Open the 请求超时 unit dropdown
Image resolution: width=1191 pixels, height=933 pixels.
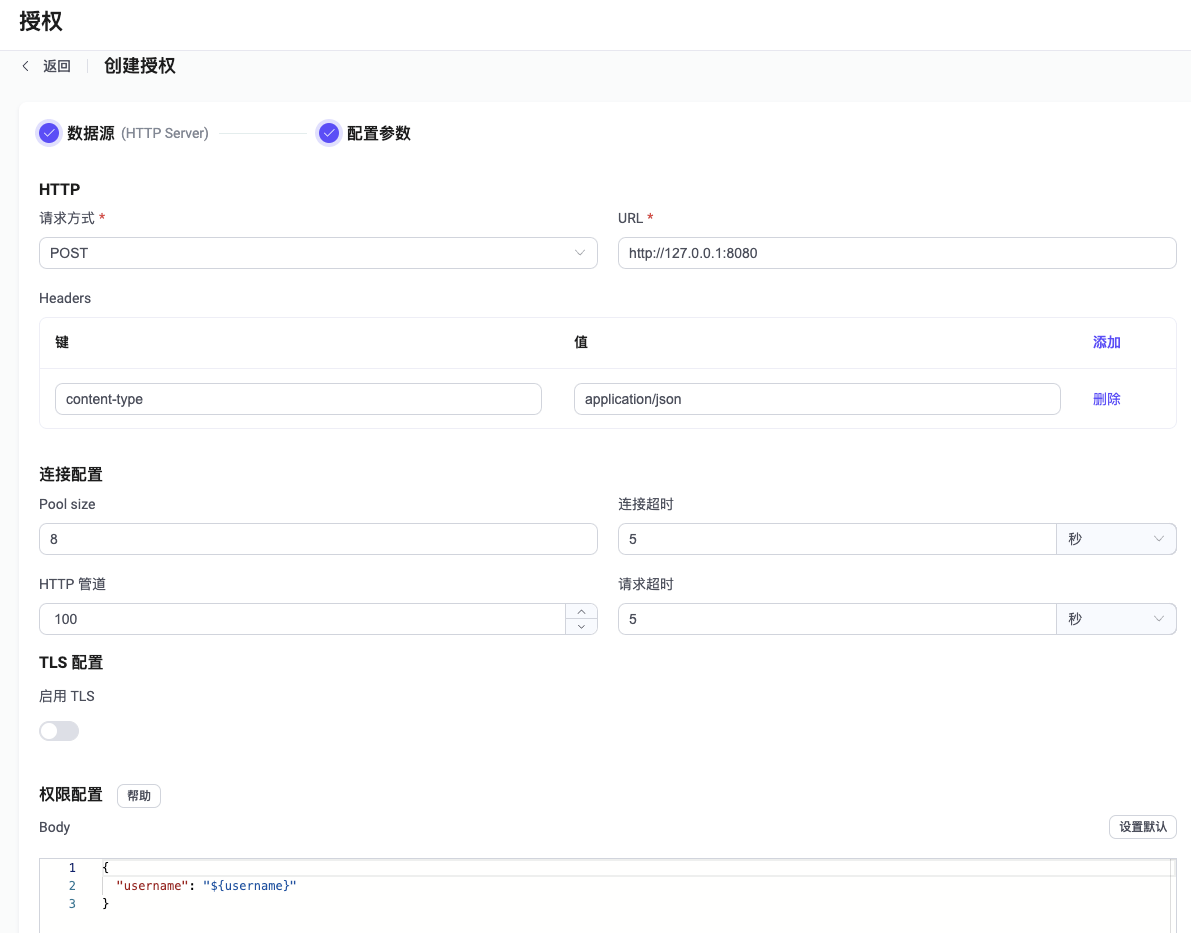[1115, 619]
